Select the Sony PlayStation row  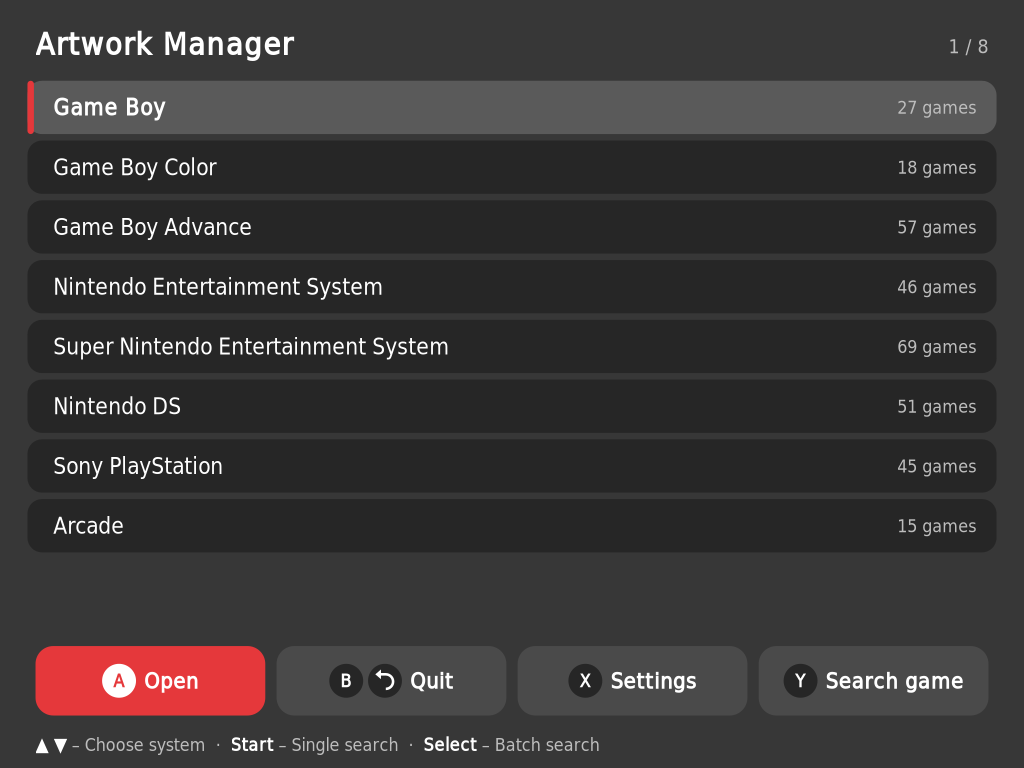512,466
